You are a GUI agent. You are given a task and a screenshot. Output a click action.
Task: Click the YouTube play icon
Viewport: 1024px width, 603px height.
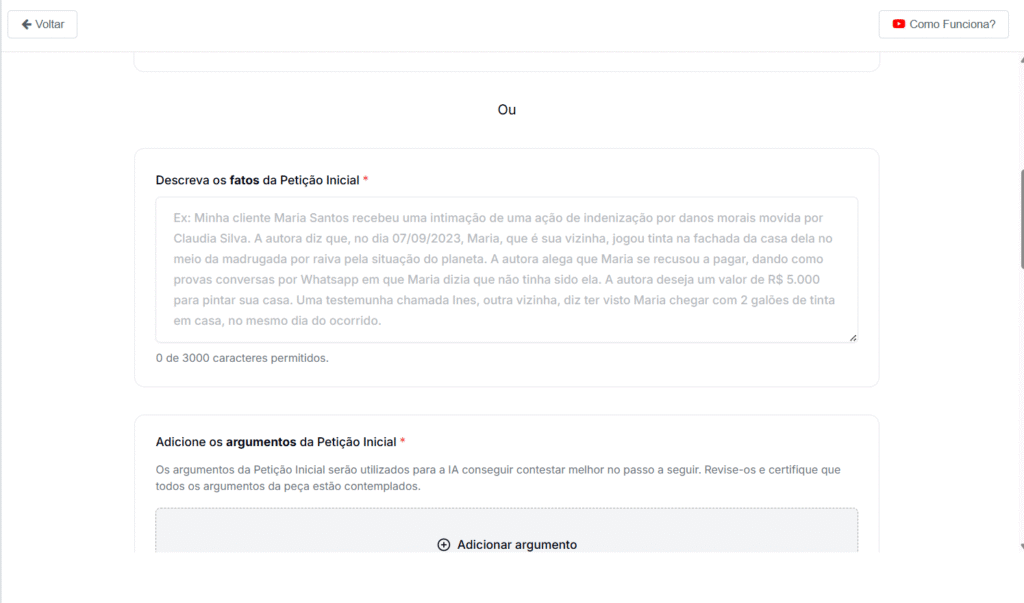(x=899, y=24)
